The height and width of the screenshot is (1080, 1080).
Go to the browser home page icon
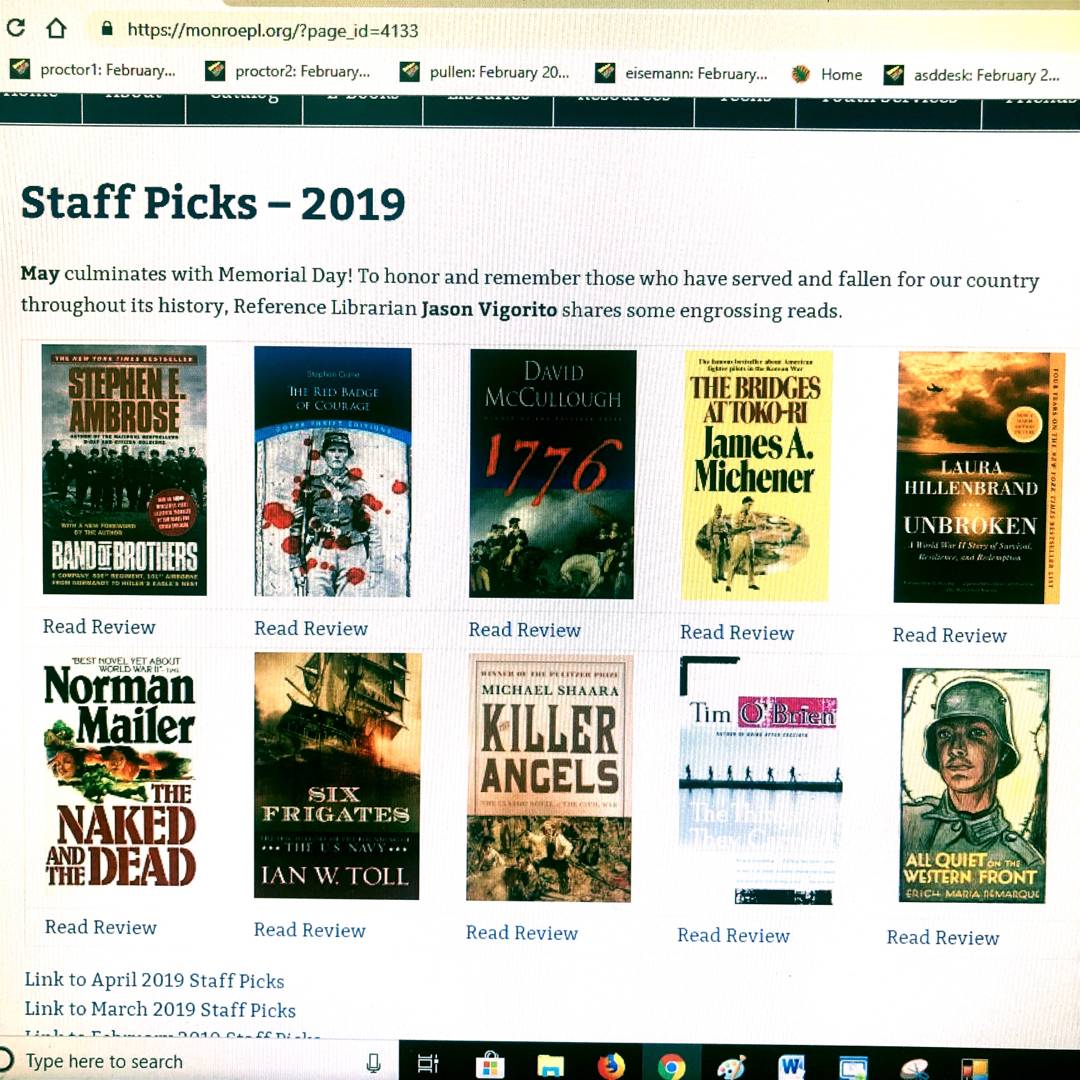(56, 28)
